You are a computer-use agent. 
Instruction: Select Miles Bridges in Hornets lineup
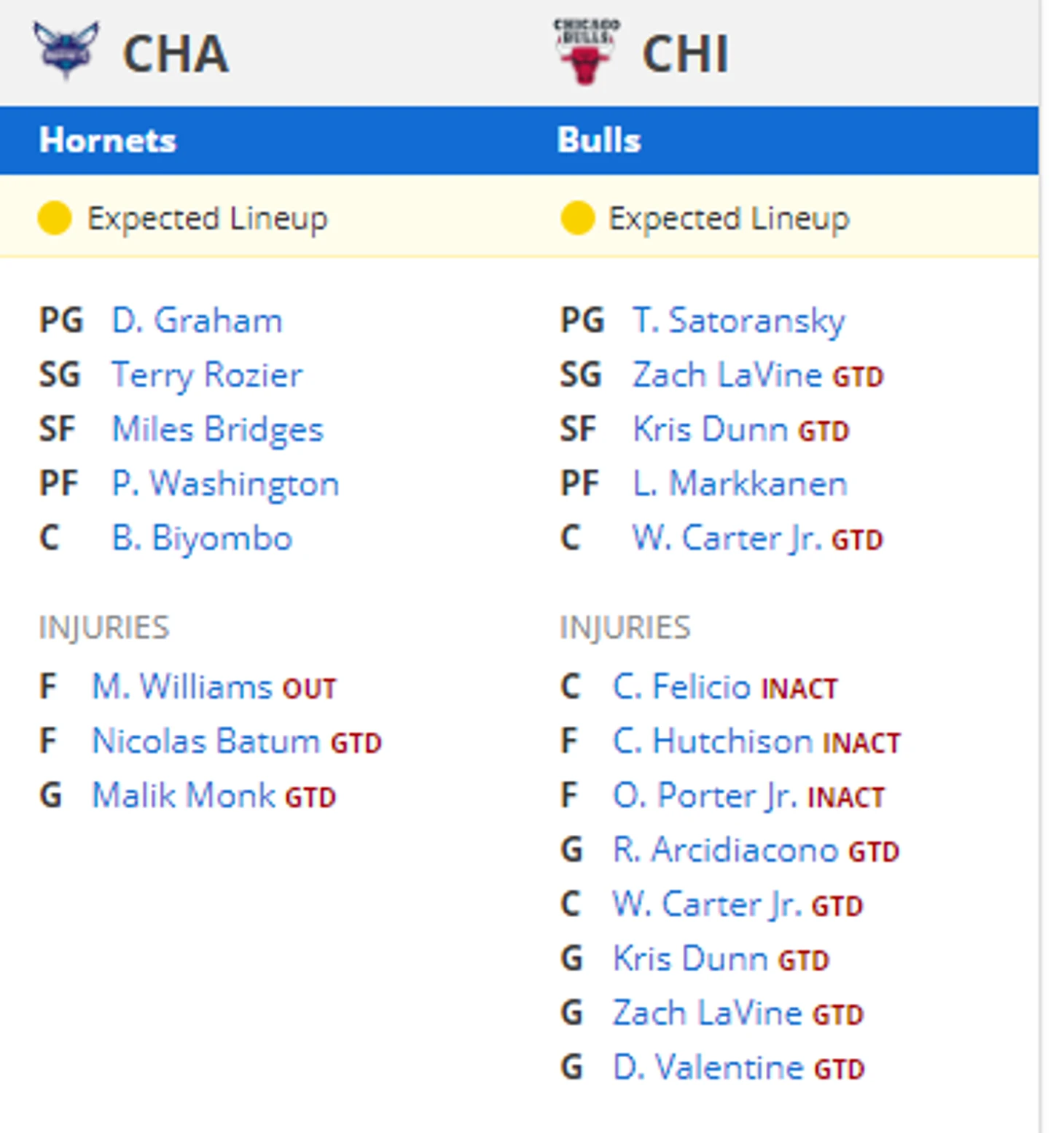click(x=217, y=429)
